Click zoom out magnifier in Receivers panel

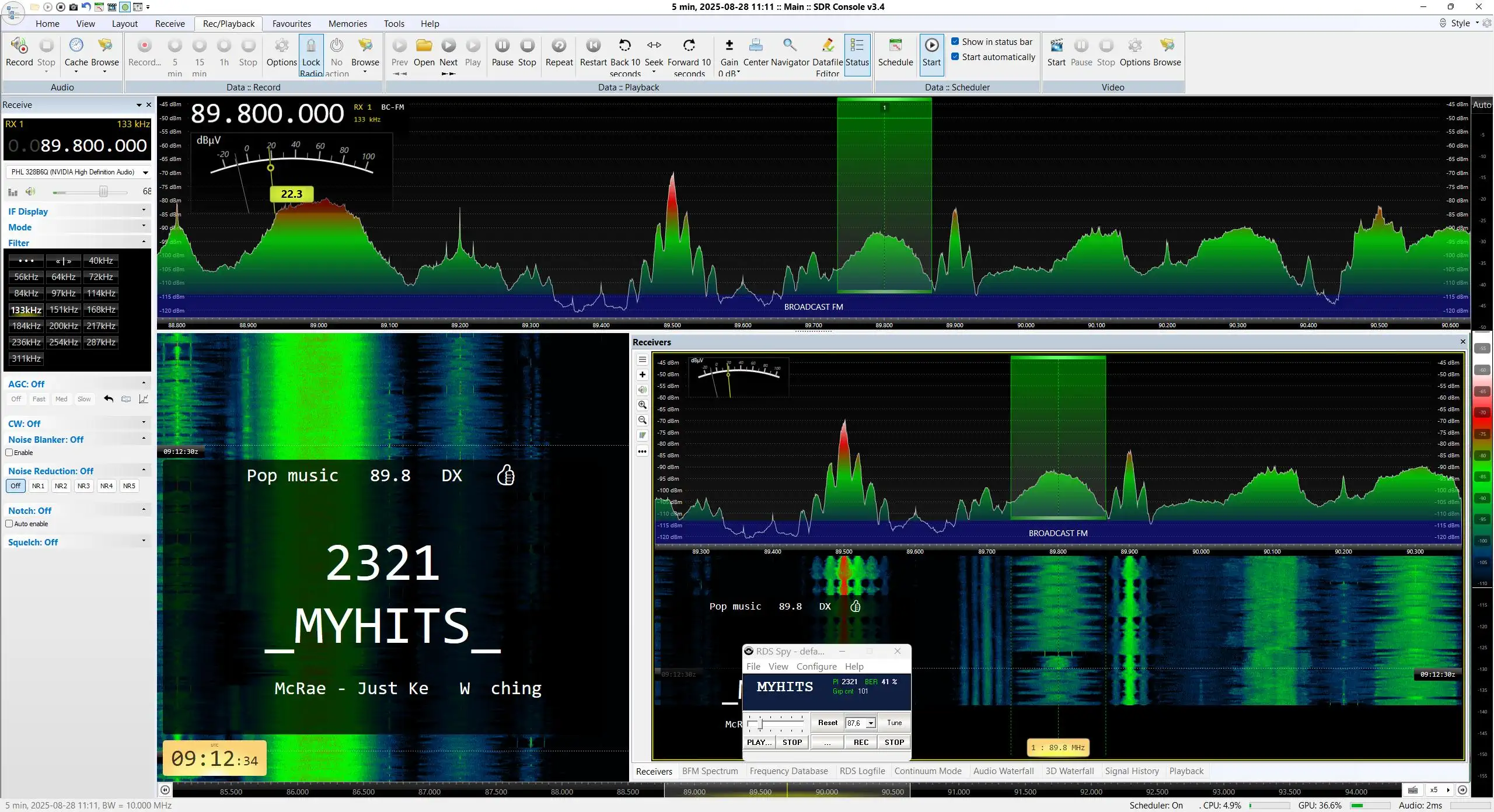[x=643, y=420]
